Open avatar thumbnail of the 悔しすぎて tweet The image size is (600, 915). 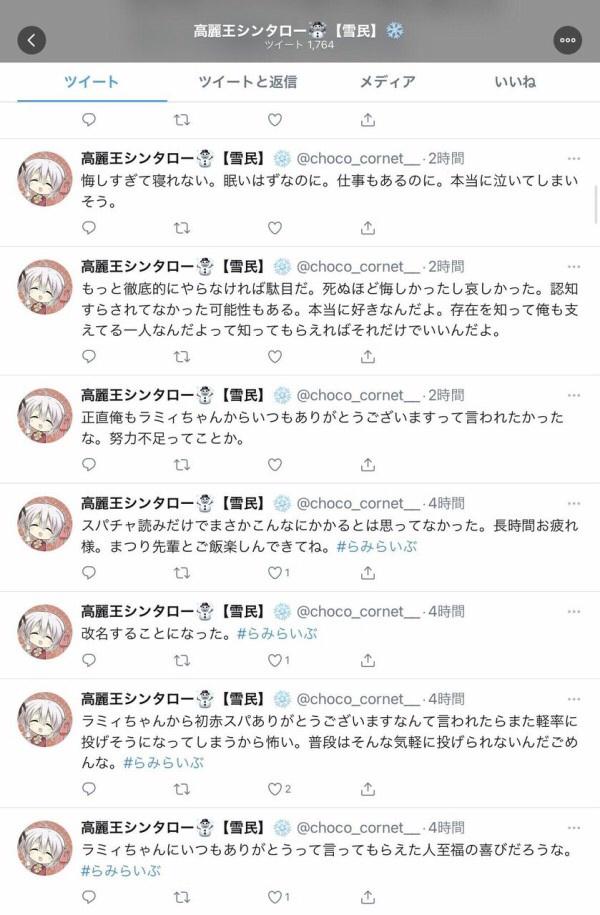coord(44,179)
